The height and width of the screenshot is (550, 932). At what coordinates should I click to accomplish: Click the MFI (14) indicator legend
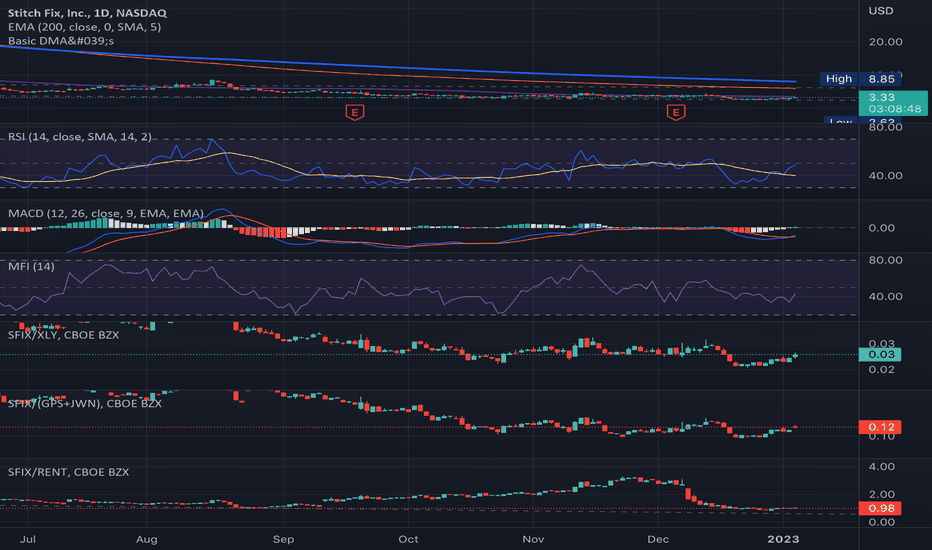coord(31,266)
